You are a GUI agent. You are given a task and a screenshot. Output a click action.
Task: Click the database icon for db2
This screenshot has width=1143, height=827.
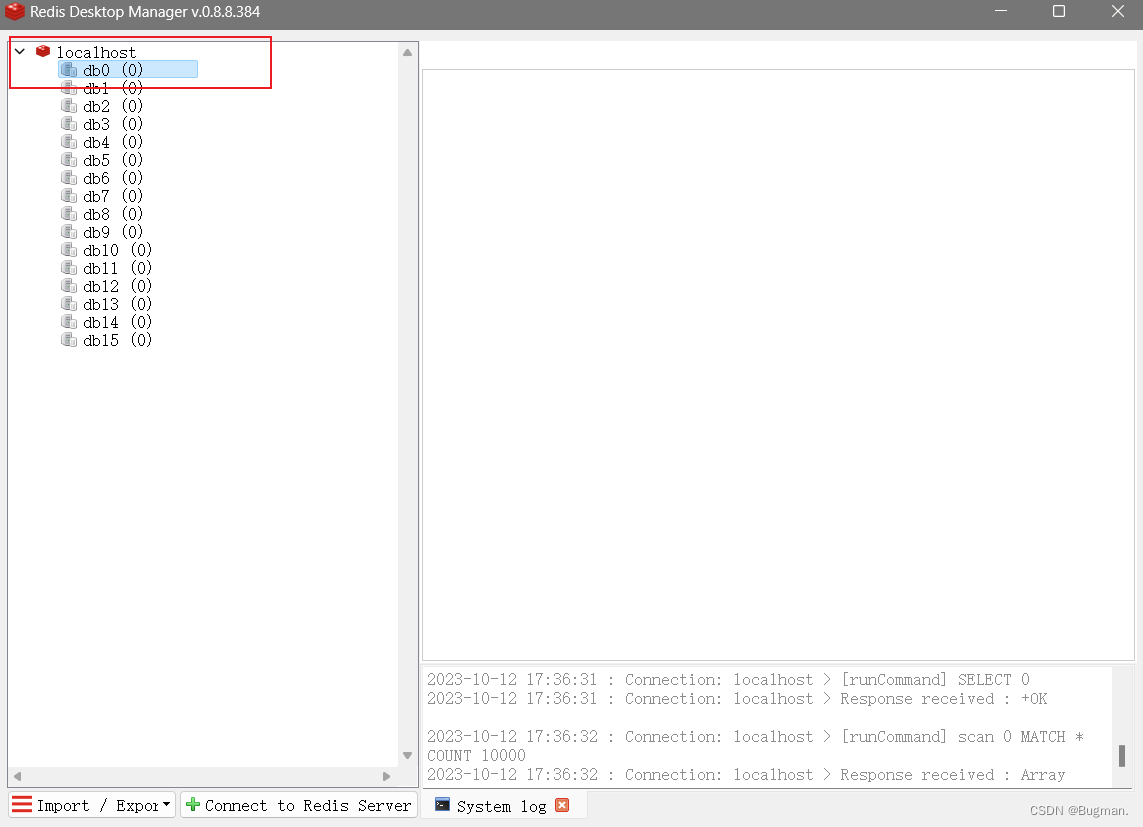click(x=69, y=106)
